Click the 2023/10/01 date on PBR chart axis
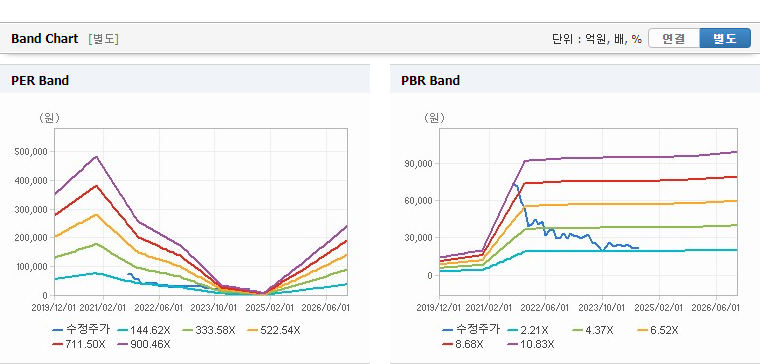This screenshot has height=364, width=760. click(x=602, y=308)
